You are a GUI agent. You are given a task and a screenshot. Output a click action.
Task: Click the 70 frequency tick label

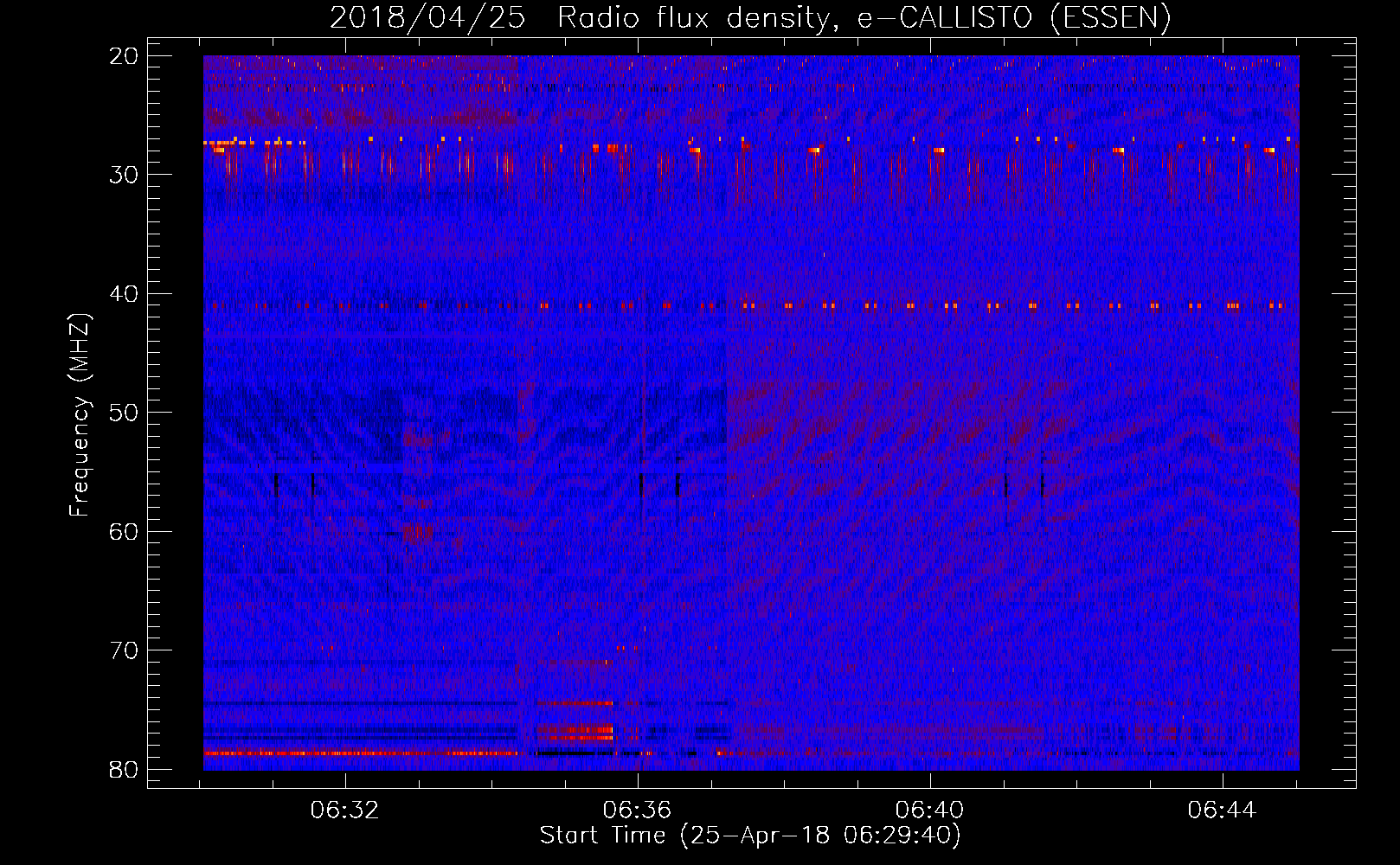click(125, 650)
